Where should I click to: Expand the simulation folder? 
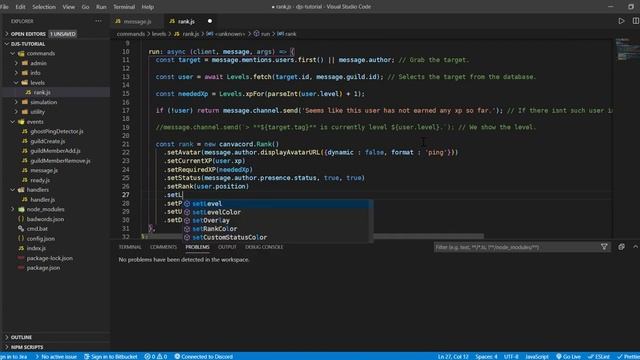point(16,102)
